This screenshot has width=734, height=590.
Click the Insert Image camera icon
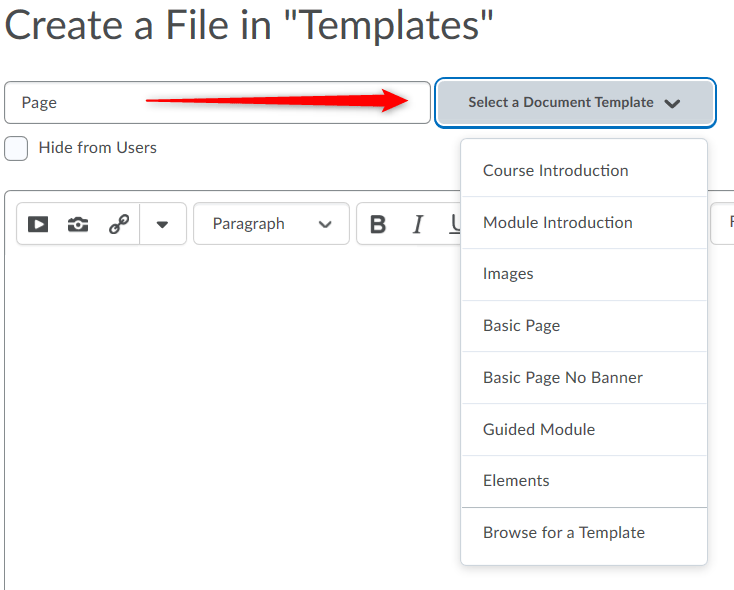coord(78,224)
